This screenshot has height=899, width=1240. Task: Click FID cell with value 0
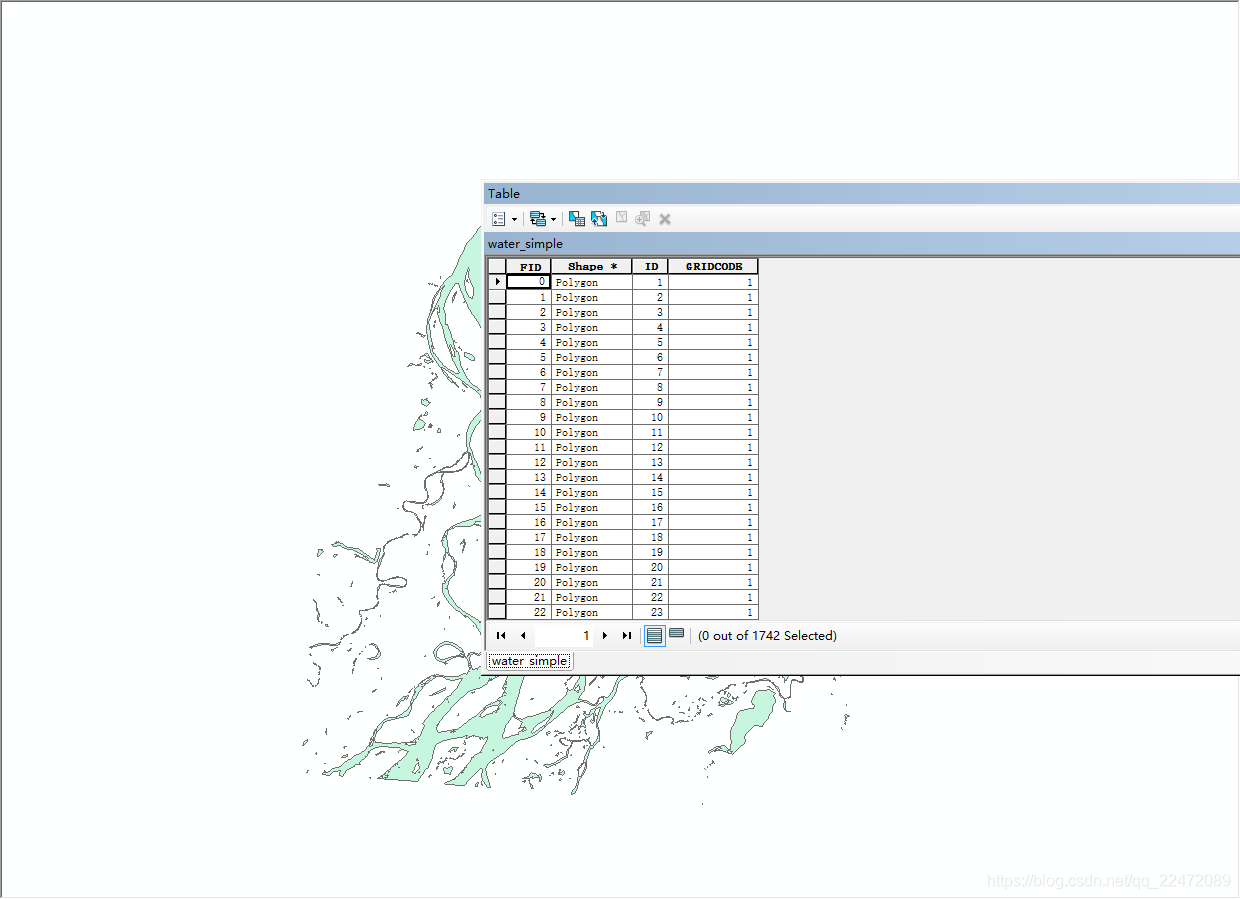tap(529, 282)
